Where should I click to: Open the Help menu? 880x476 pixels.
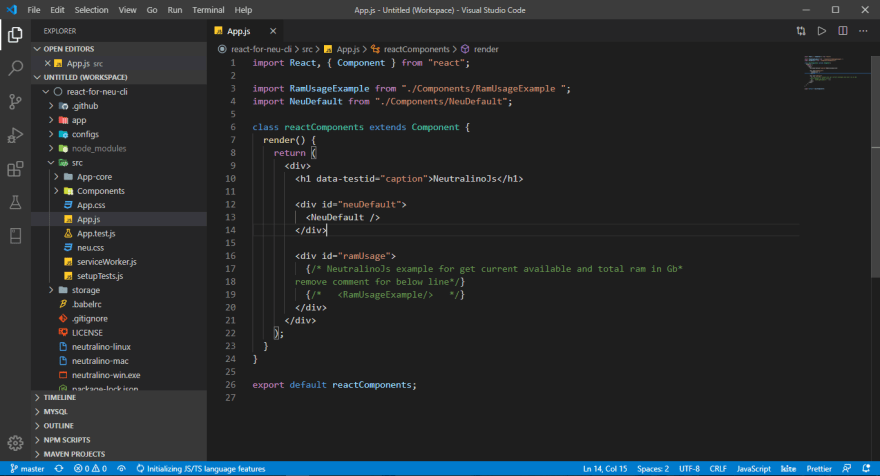[243, 10]
